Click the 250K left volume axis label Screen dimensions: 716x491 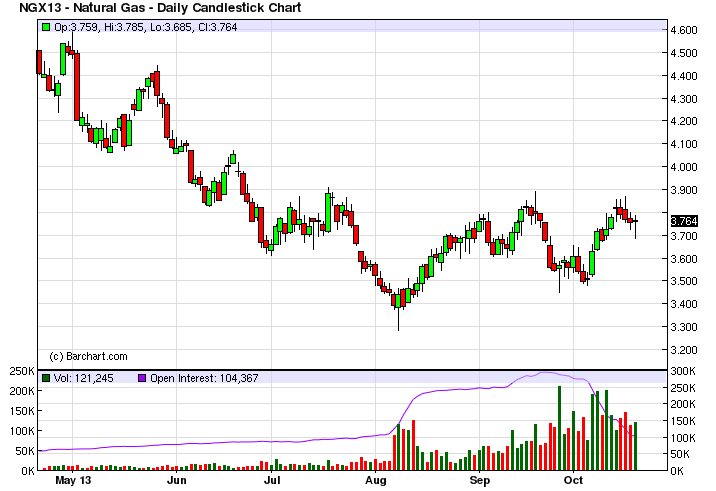22,371
